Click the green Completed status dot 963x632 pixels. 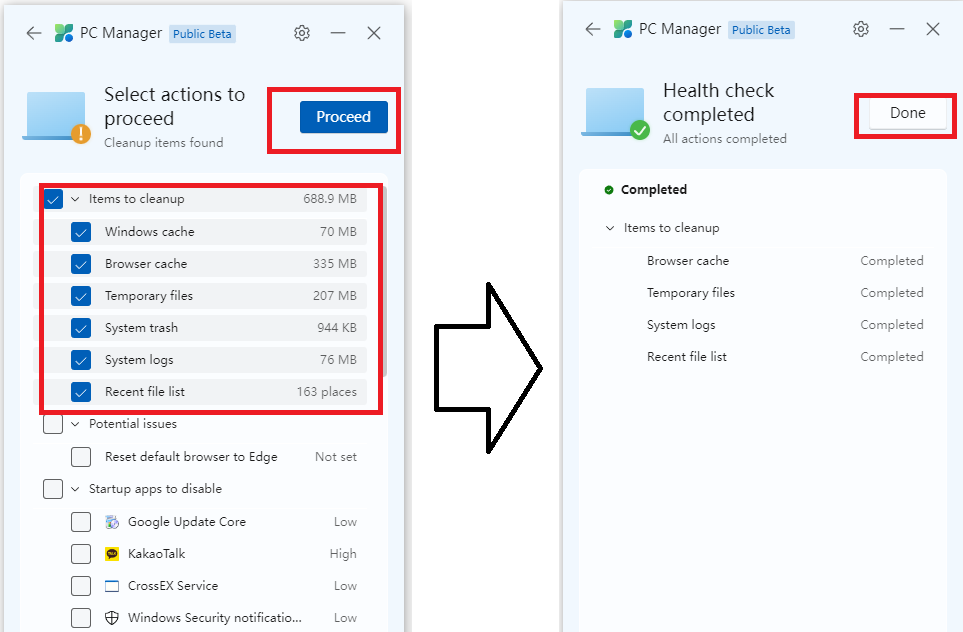[x=609, y=190]
